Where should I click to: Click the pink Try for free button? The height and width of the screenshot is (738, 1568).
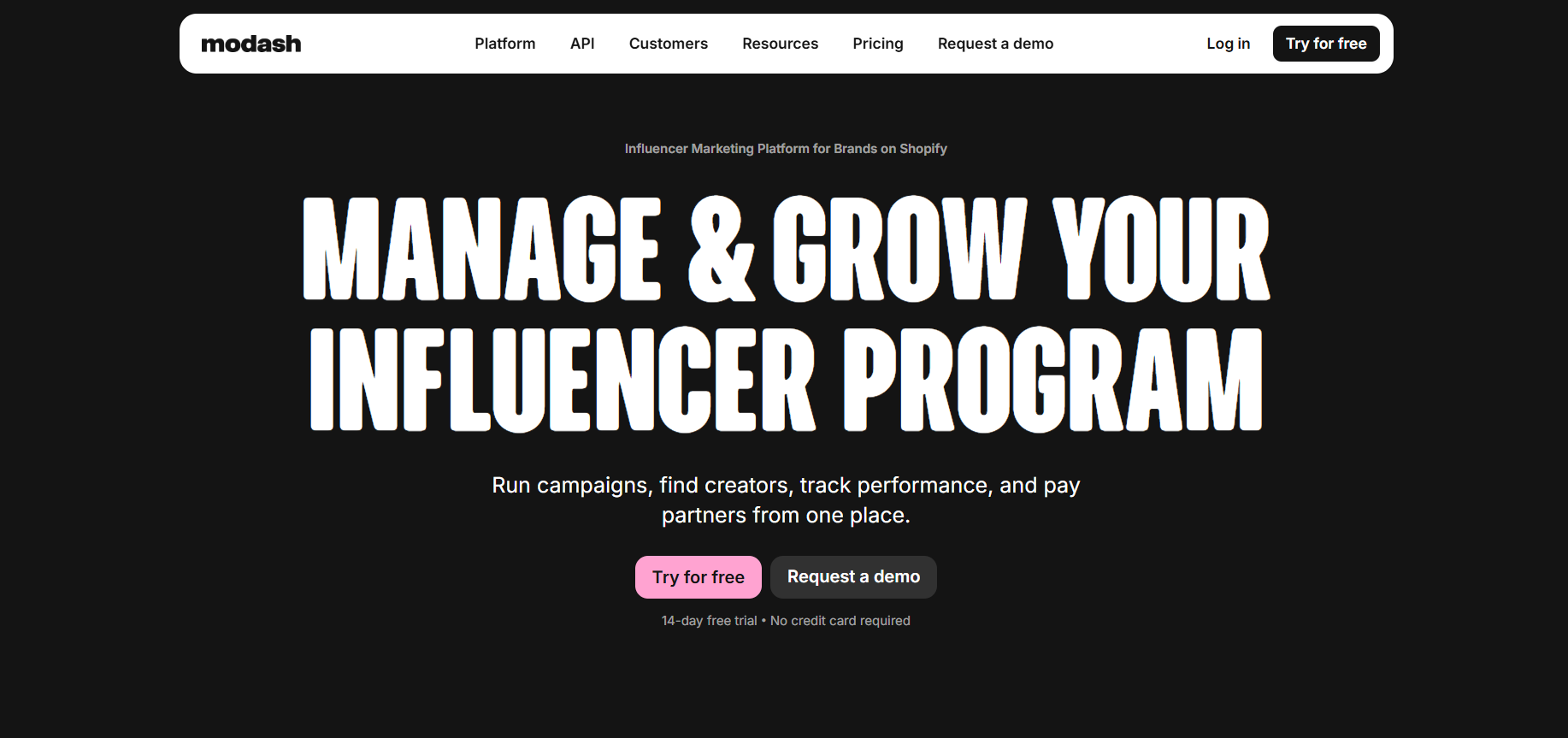click(x=698, y=577)
